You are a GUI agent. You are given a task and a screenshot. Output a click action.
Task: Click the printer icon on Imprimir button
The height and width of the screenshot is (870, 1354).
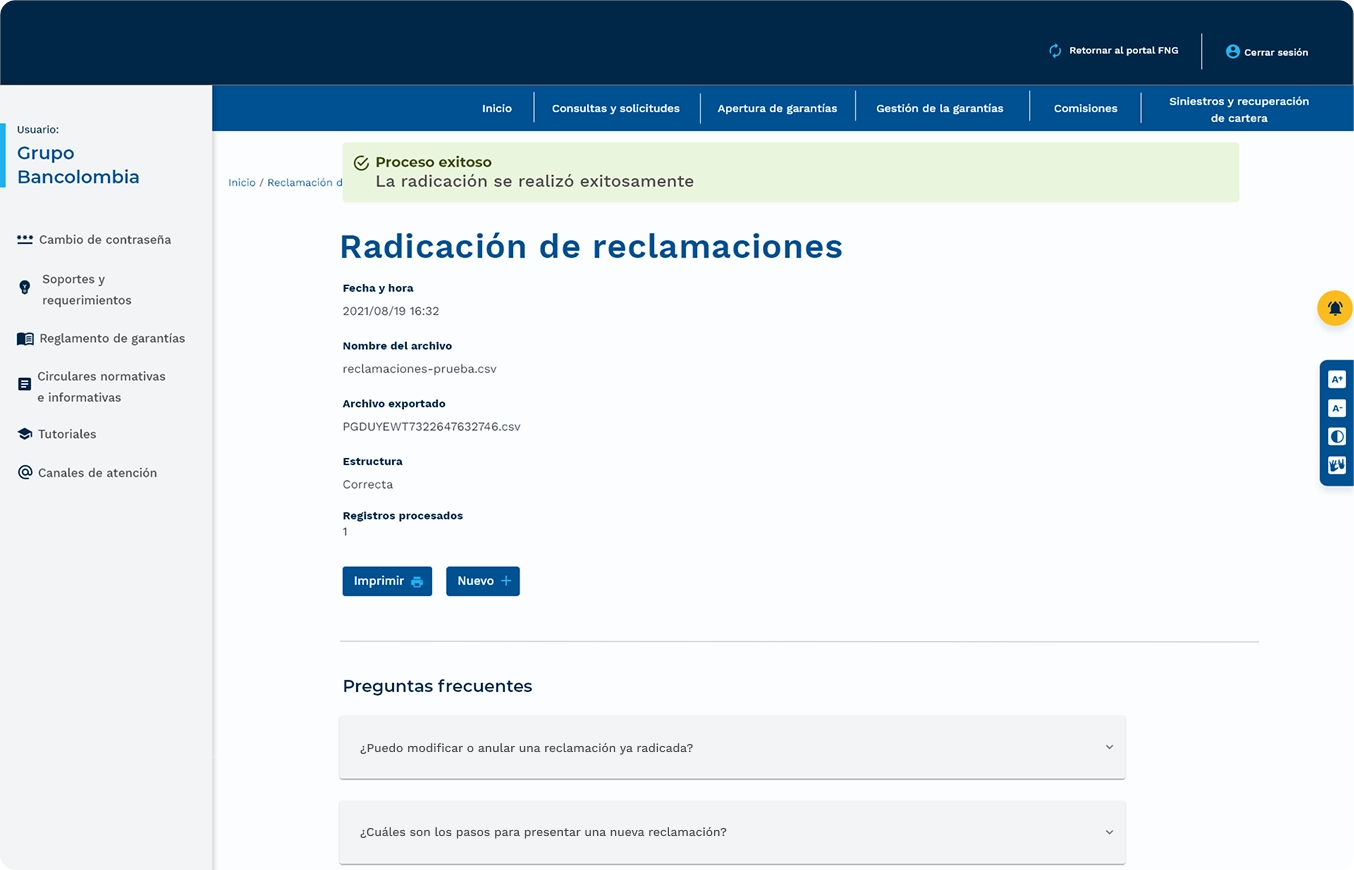(417, 582)
